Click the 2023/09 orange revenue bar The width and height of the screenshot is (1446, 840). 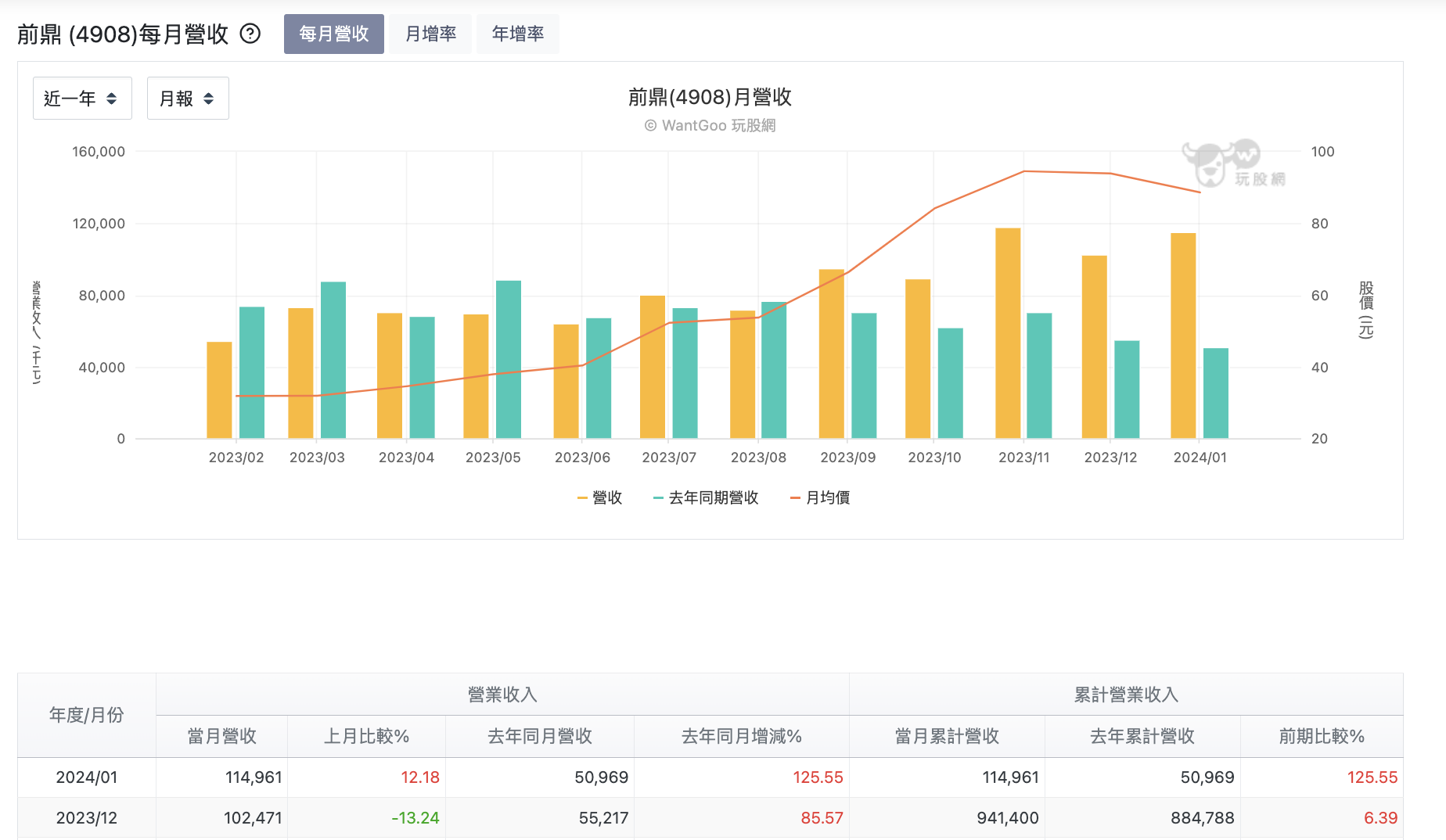click(x=832, y=354)
